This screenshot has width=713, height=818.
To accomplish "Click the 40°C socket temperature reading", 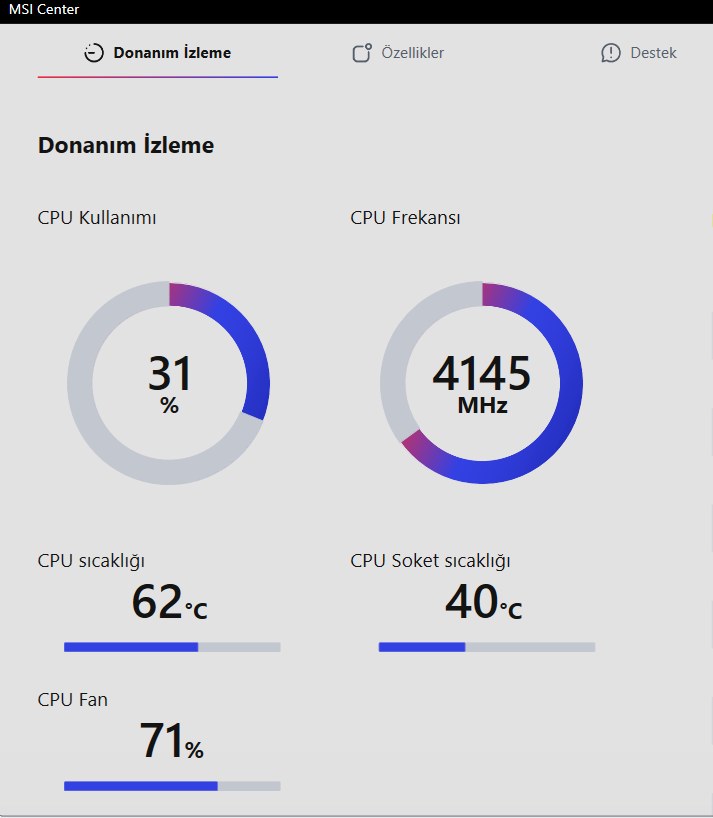I will click(484, 602).
